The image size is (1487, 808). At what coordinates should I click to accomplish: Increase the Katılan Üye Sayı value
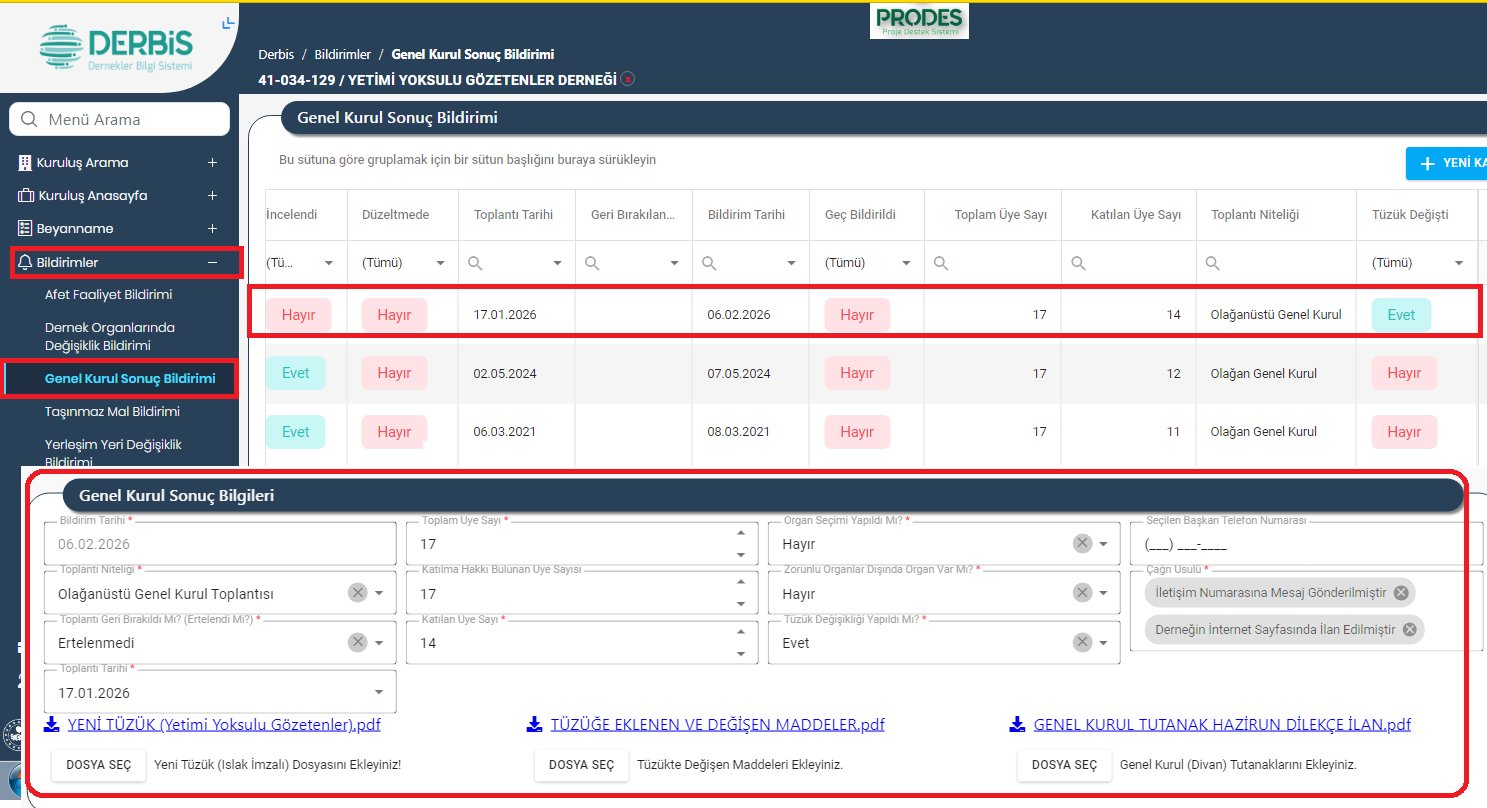pos(740,632)
